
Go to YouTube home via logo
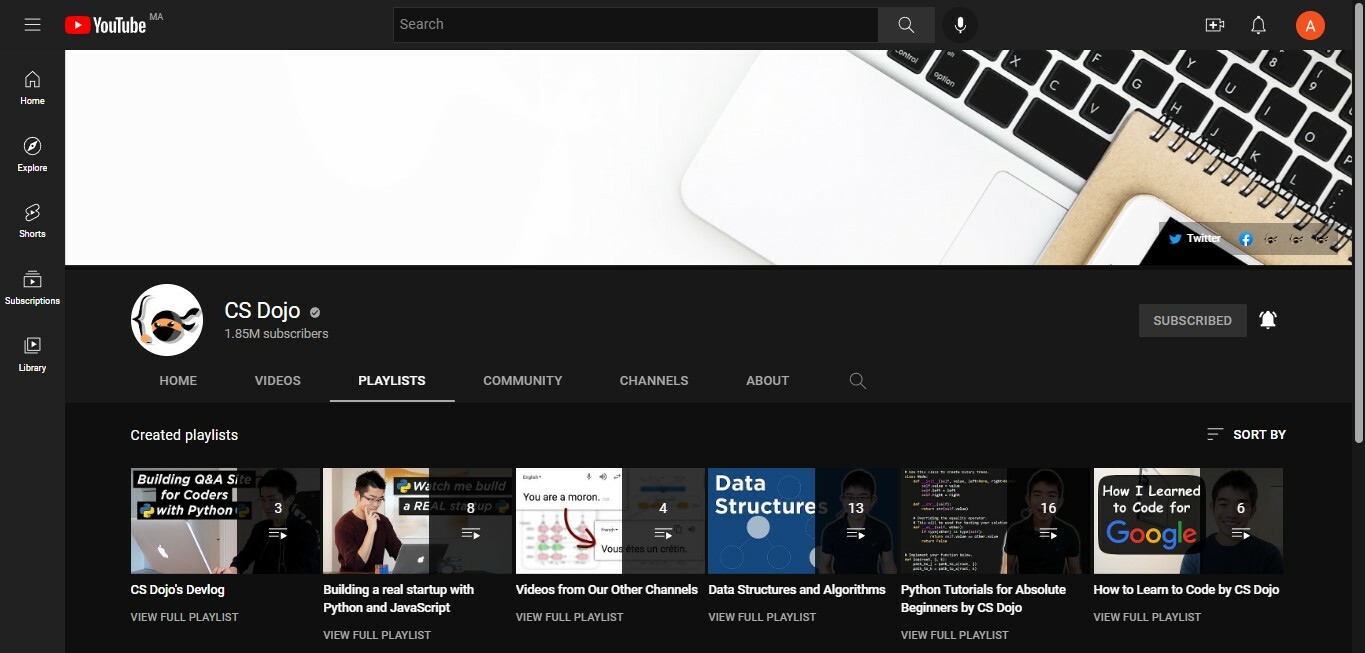pyautogui.click(x=106, y=25)
